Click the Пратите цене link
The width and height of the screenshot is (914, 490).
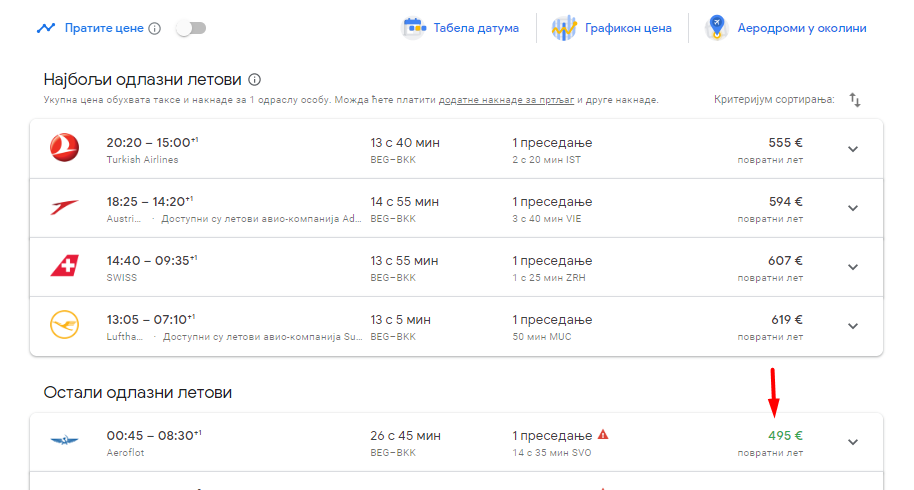point(104,28)
